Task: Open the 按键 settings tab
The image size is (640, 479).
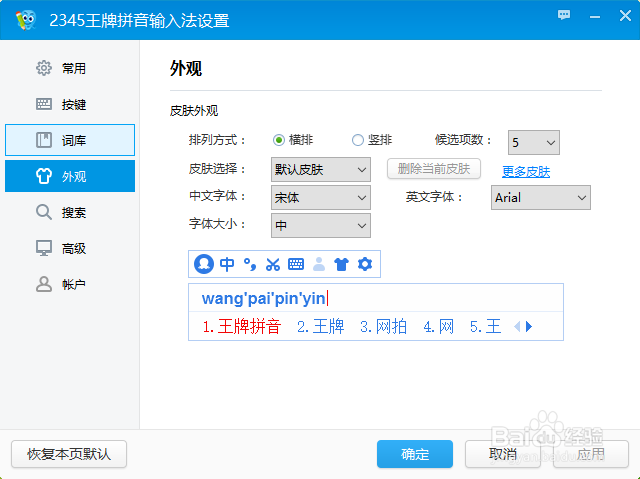Action: tap(70, 104)
